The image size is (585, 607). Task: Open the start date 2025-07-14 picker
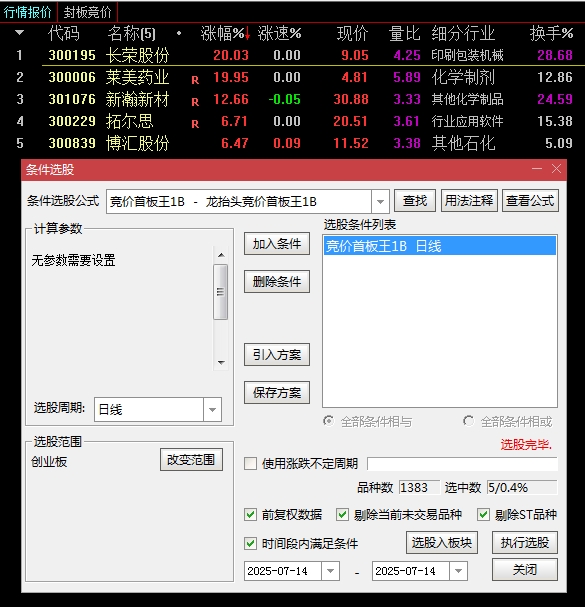click(330, 571)
